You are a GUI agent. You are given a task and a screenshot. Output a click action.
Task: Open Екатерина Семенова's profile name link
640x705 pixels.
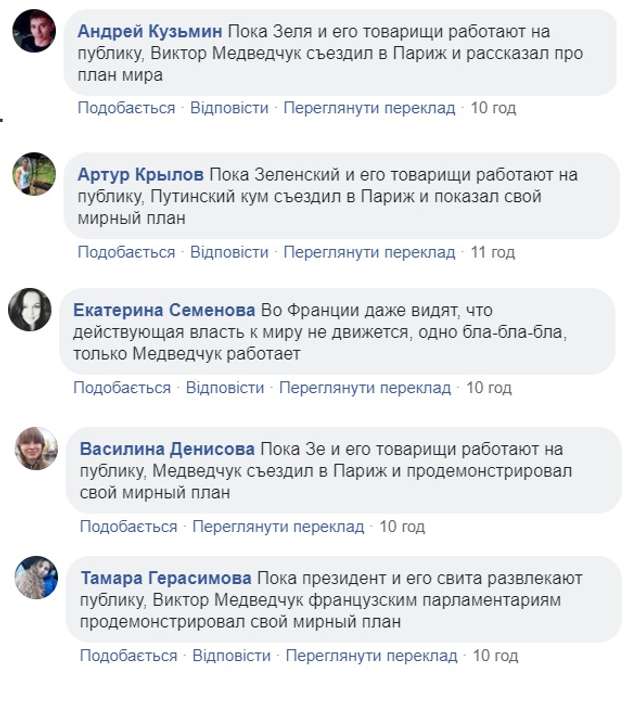[x=165, y=309]
